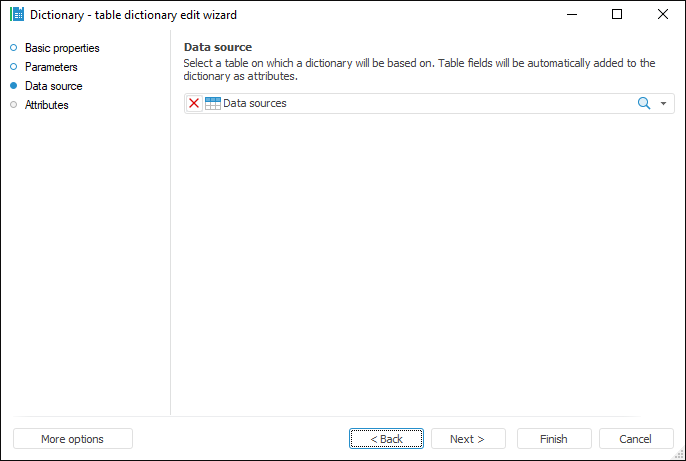
Task: Click the filled bullet next to Data source
Action: coord(13,86)
